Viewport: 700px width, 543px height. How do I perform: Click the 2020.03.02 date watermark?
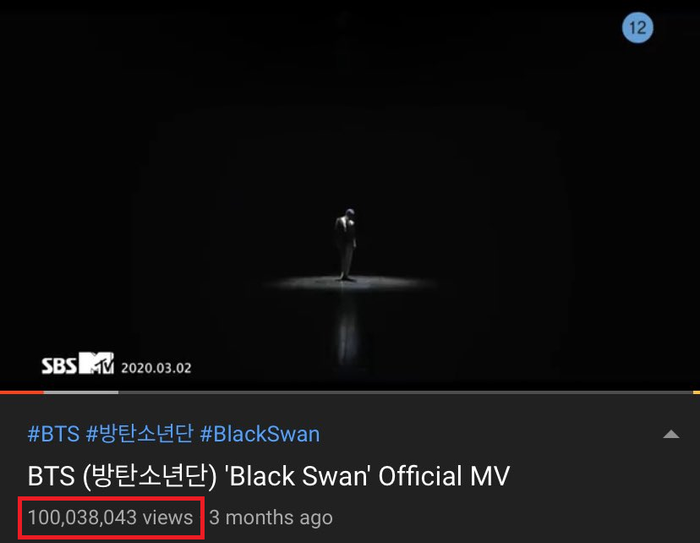click(x=156, y=368)
